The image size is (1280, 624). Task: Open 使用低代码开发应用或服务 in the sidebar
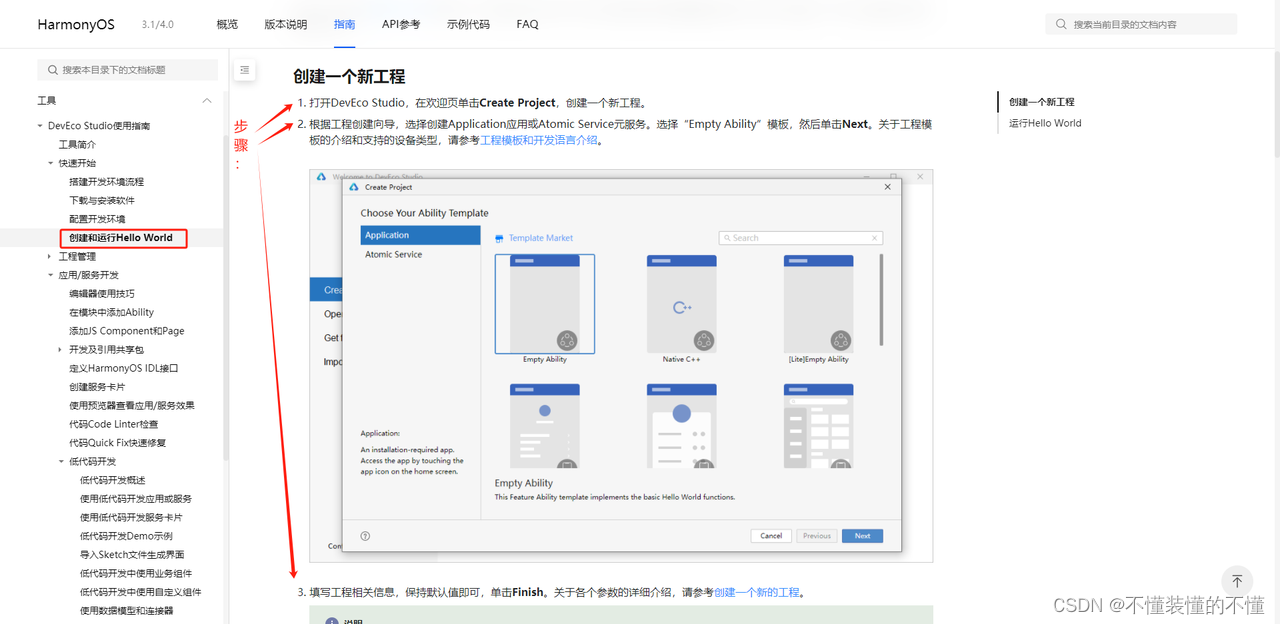(x=136, y=499)
